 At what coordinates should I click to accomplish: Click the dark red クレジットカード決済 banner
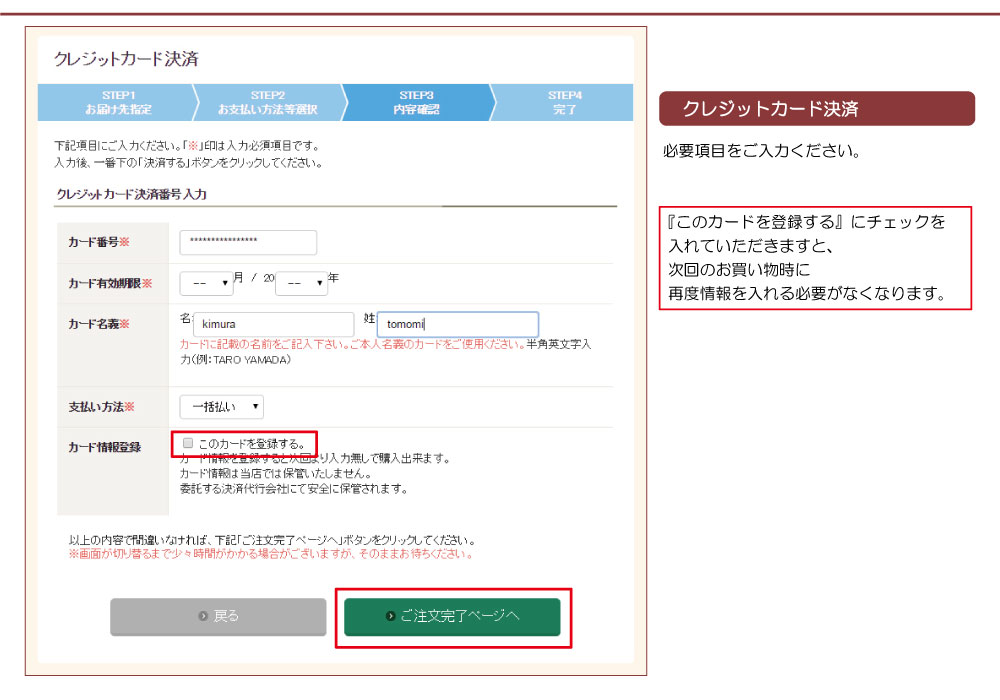[x=816, y=109]
